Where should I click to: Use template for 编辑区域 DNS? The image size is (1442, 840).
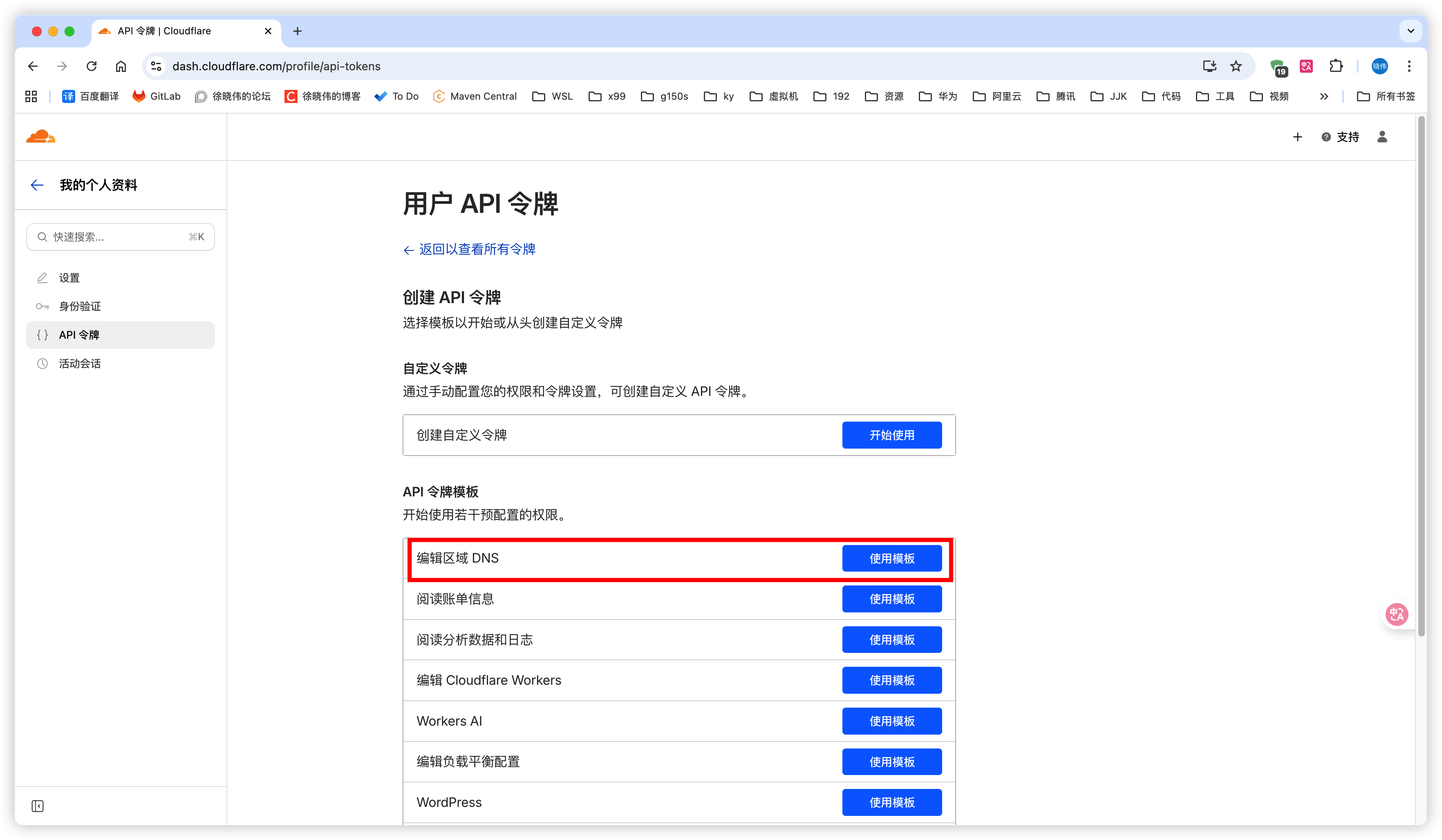891,558
